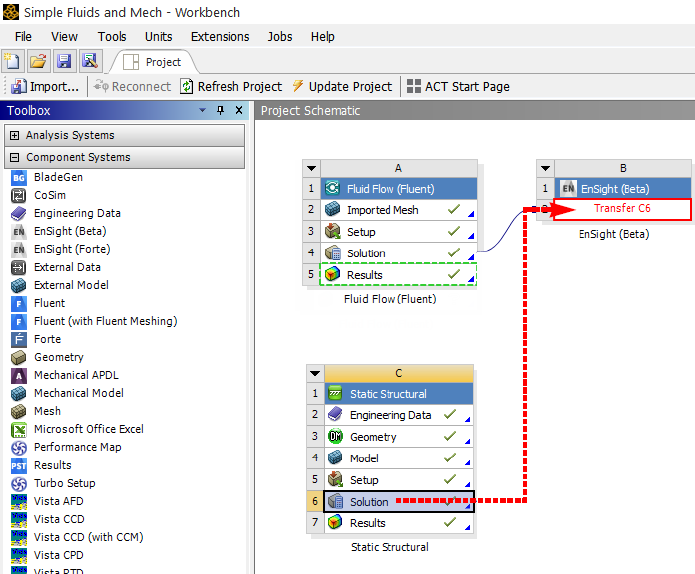Select Model cell in Static Structural
695x574 pixels.
click(x=399, y=458)
